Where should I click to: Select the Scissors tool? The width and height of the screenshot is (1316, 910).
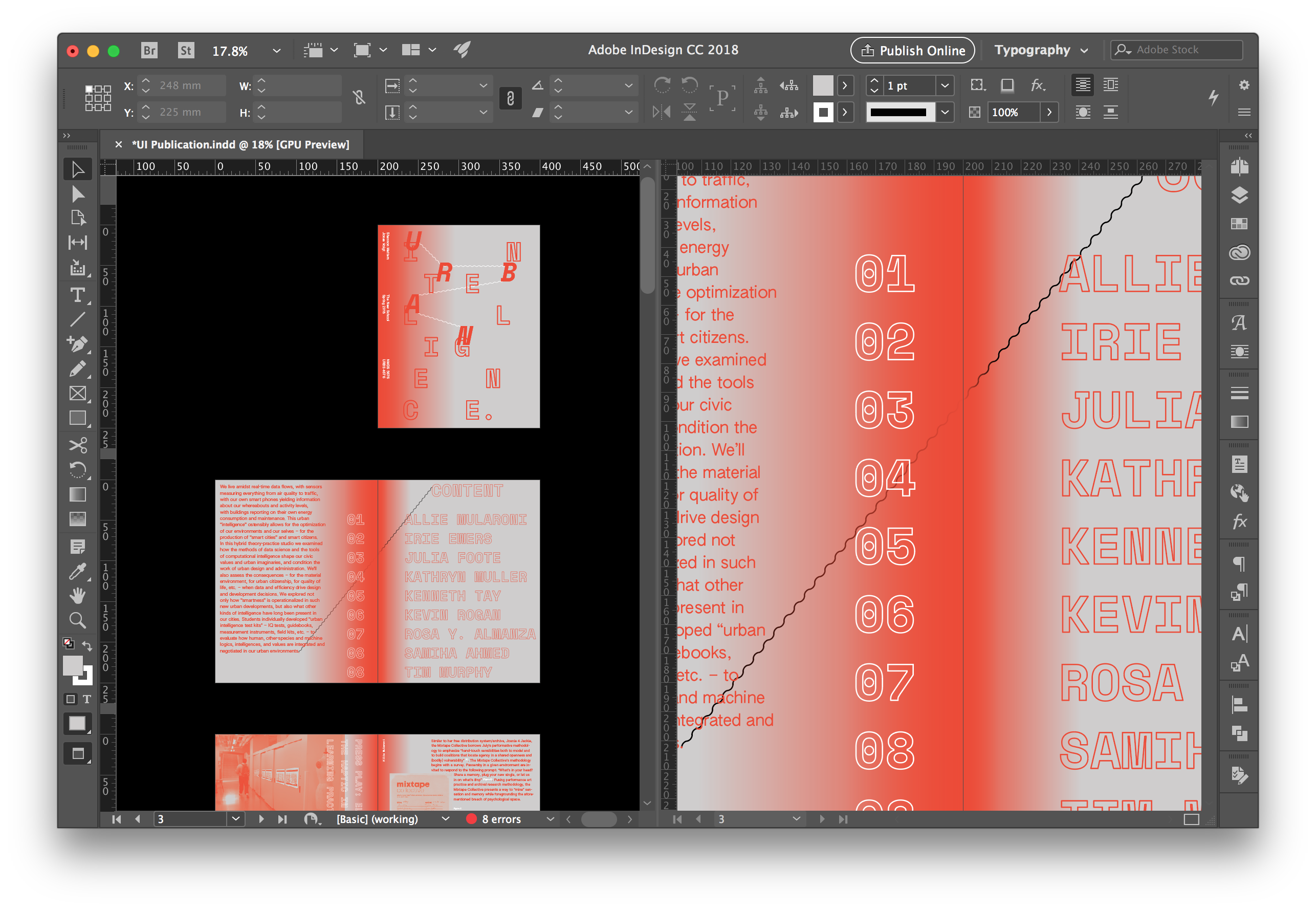(x=78, y=445)
